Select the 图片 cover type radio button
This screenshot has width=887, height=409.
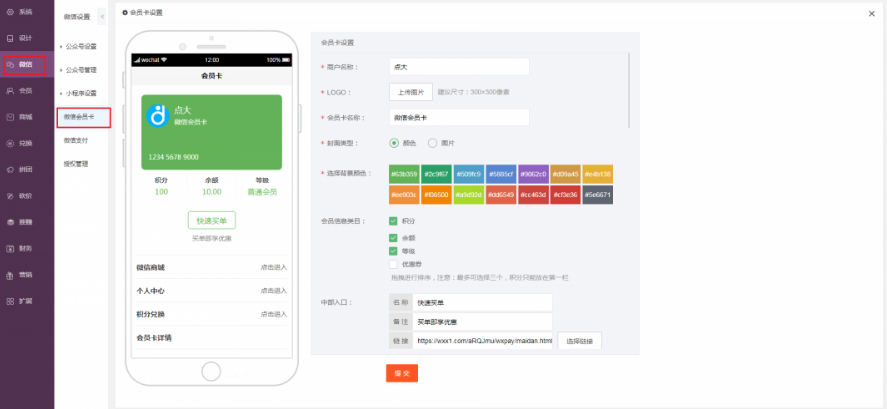tap(432, 143)
